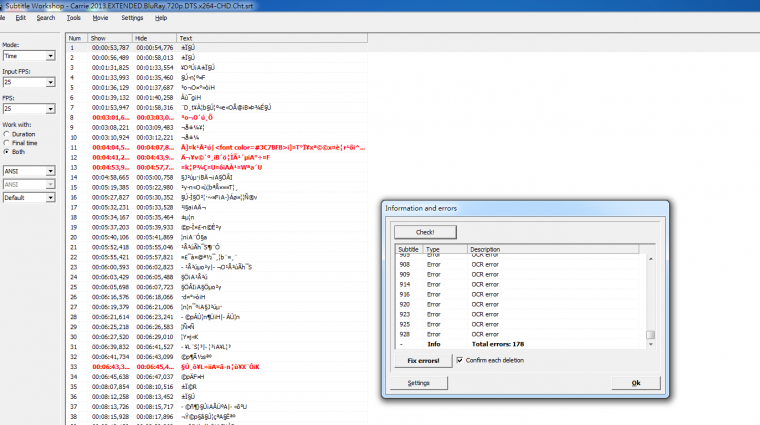Select the Final time radio button

6,143
